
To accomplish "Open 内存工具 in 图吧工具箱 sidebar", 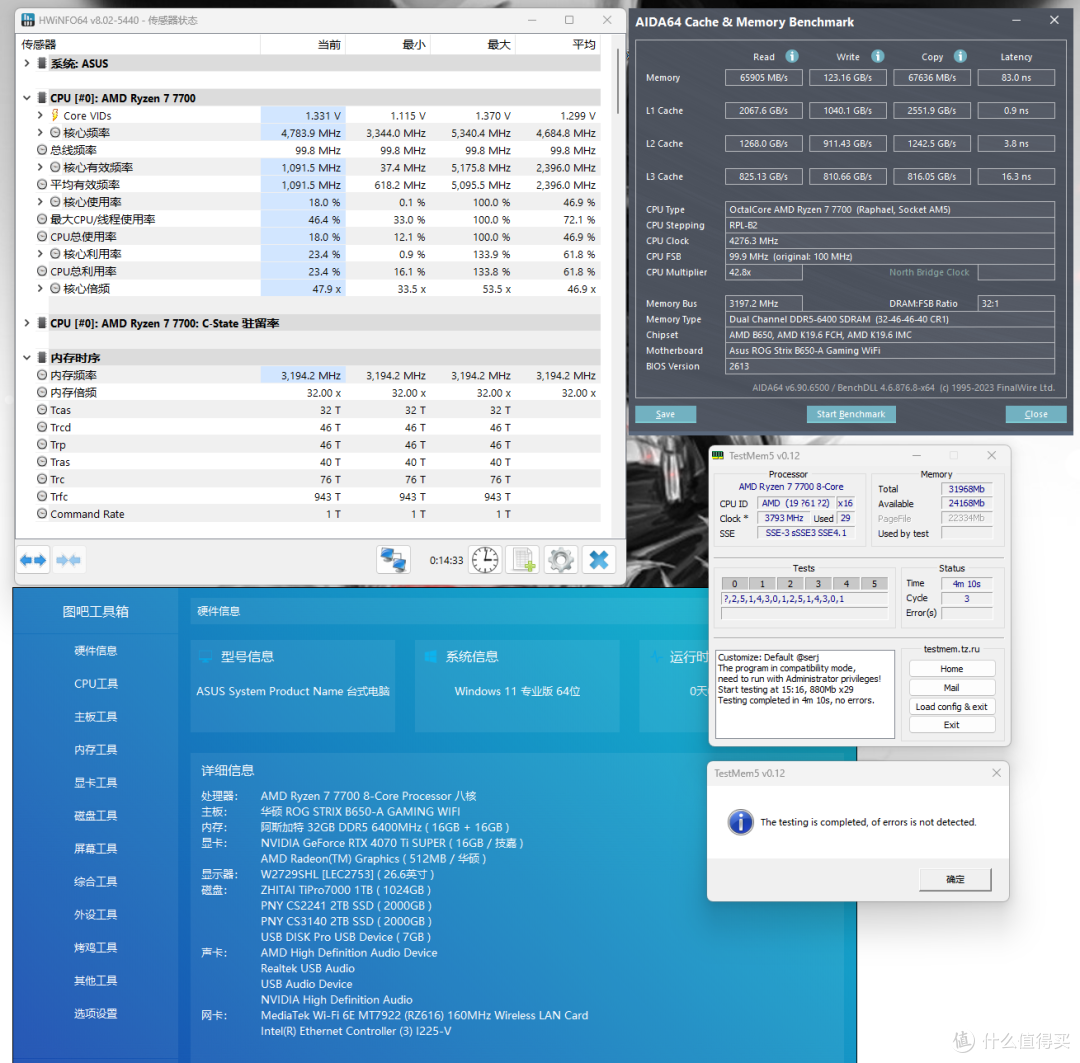I will click(96, 750).
